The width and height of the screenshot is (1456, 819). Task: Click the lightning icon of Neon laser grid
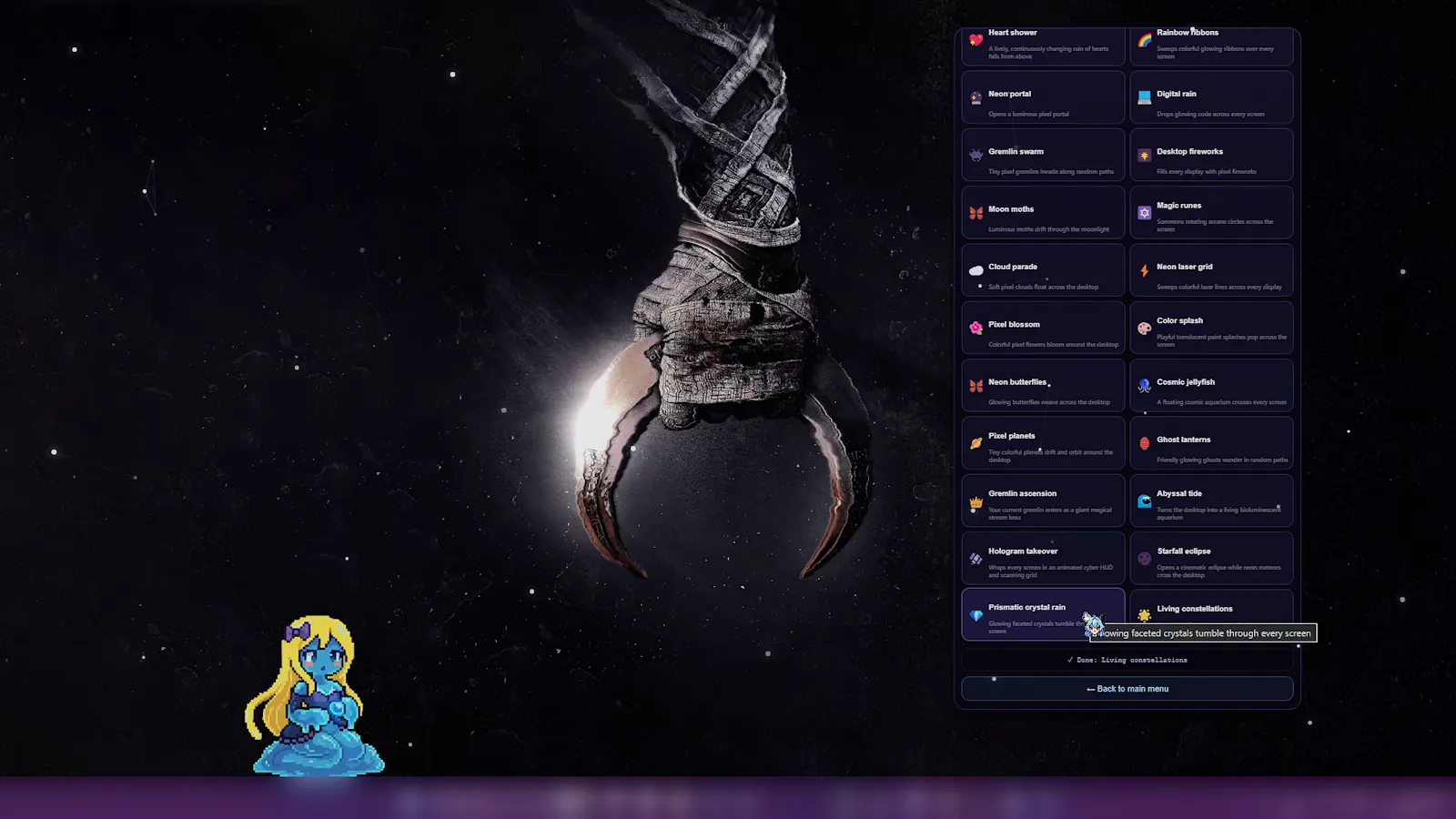click(x=1144, y=270)
